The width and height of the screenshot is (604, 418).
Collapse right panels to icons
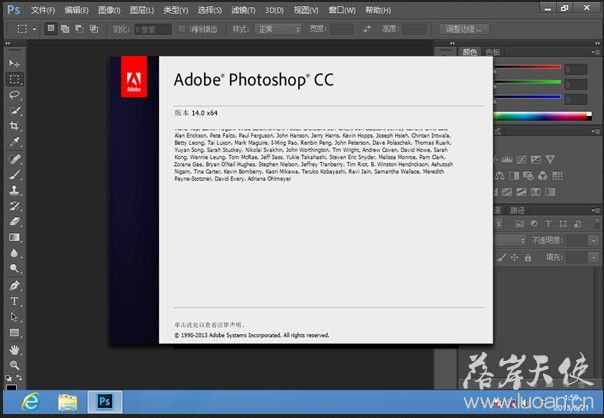tap(597, 43)
